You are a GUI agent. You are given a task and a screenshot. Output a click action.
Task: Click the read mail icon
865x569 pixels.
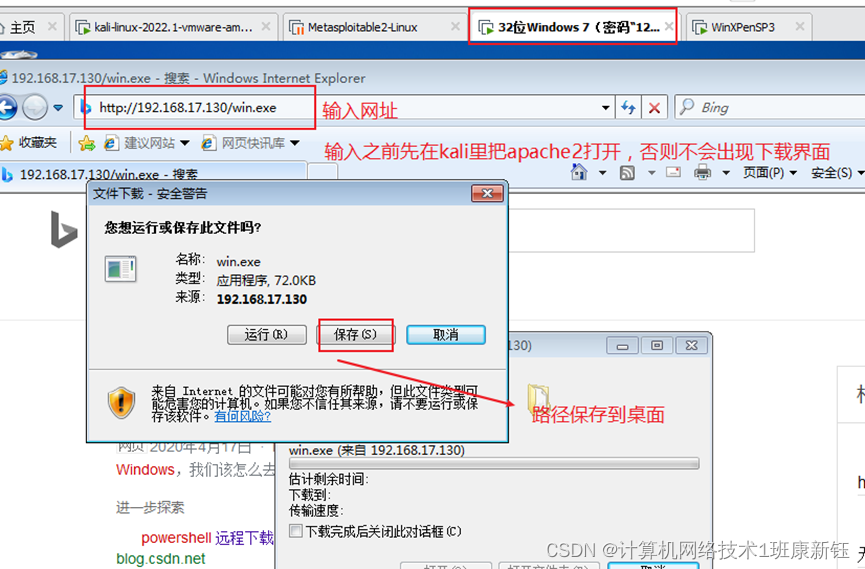[674, 173]
